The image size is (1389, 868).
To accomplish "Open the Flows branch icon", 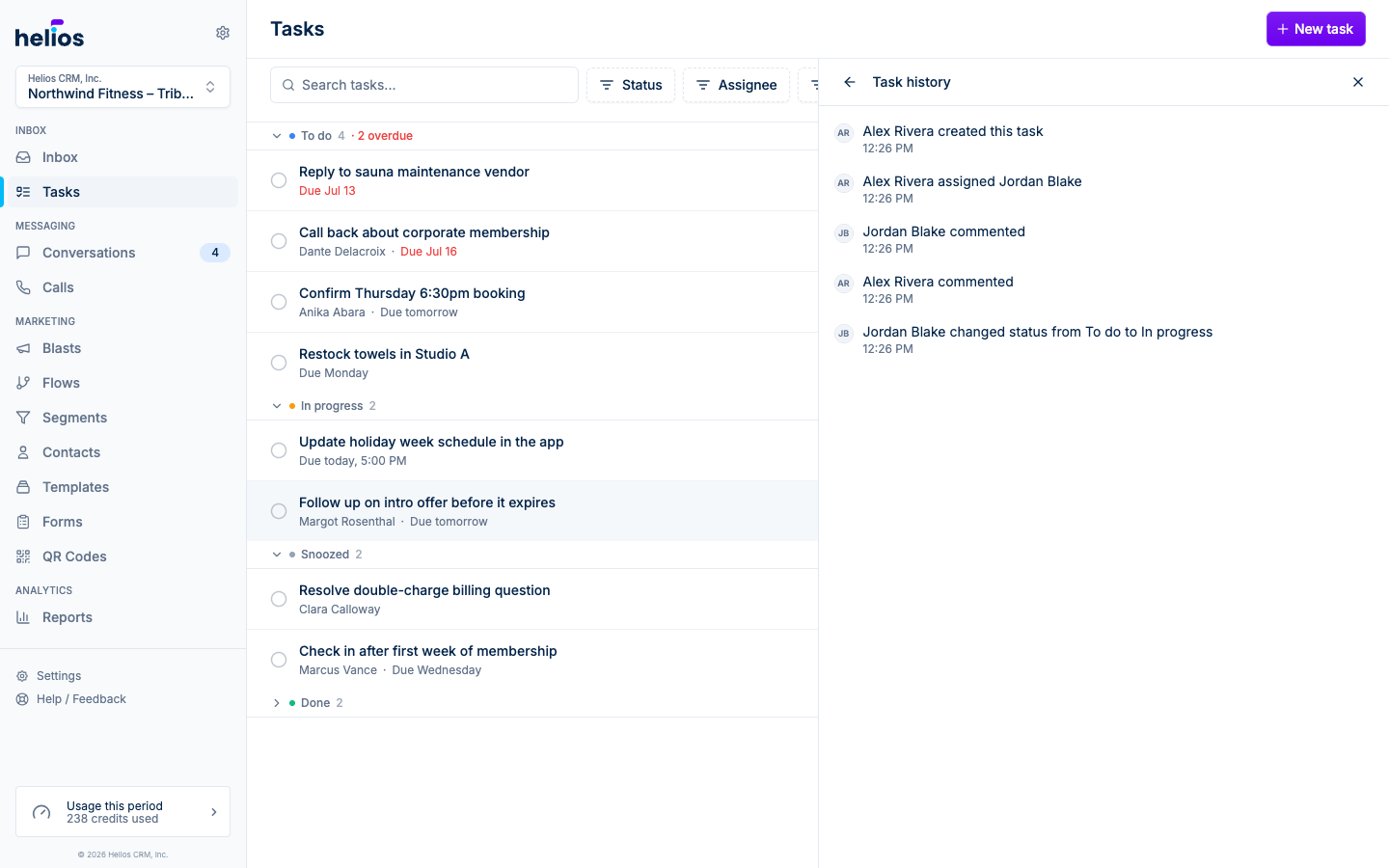I will pyautogui.click(x=23, y=383).
